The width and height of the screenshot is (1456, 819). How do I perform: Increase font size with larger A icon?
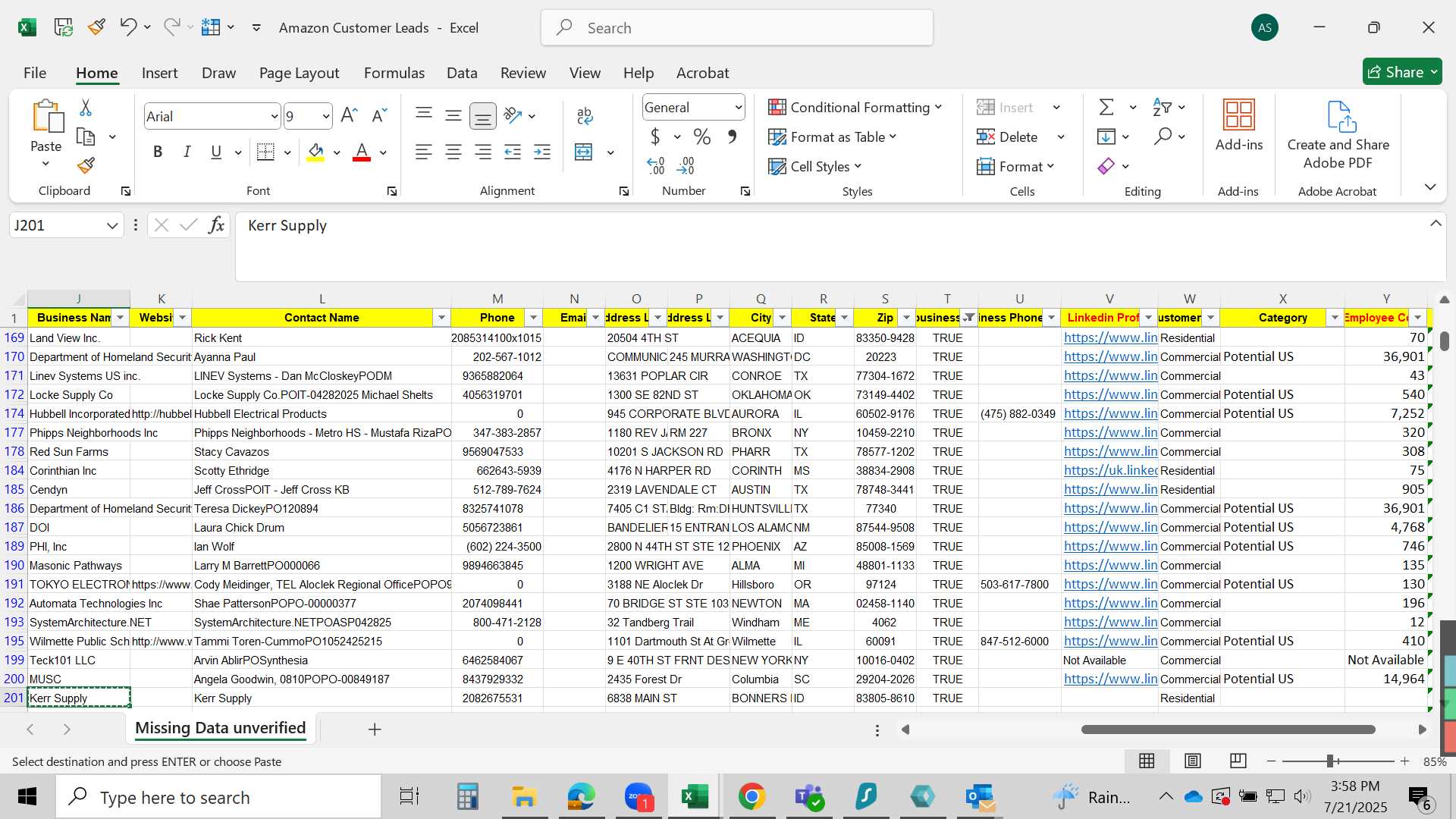tap(349, 115)
